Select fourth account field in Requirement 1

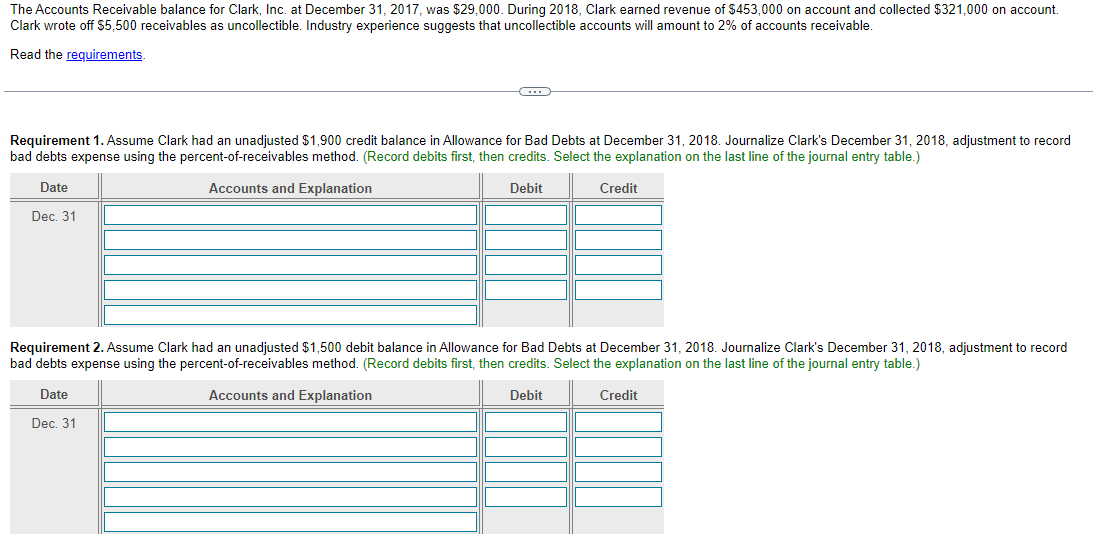click(291, 290)
